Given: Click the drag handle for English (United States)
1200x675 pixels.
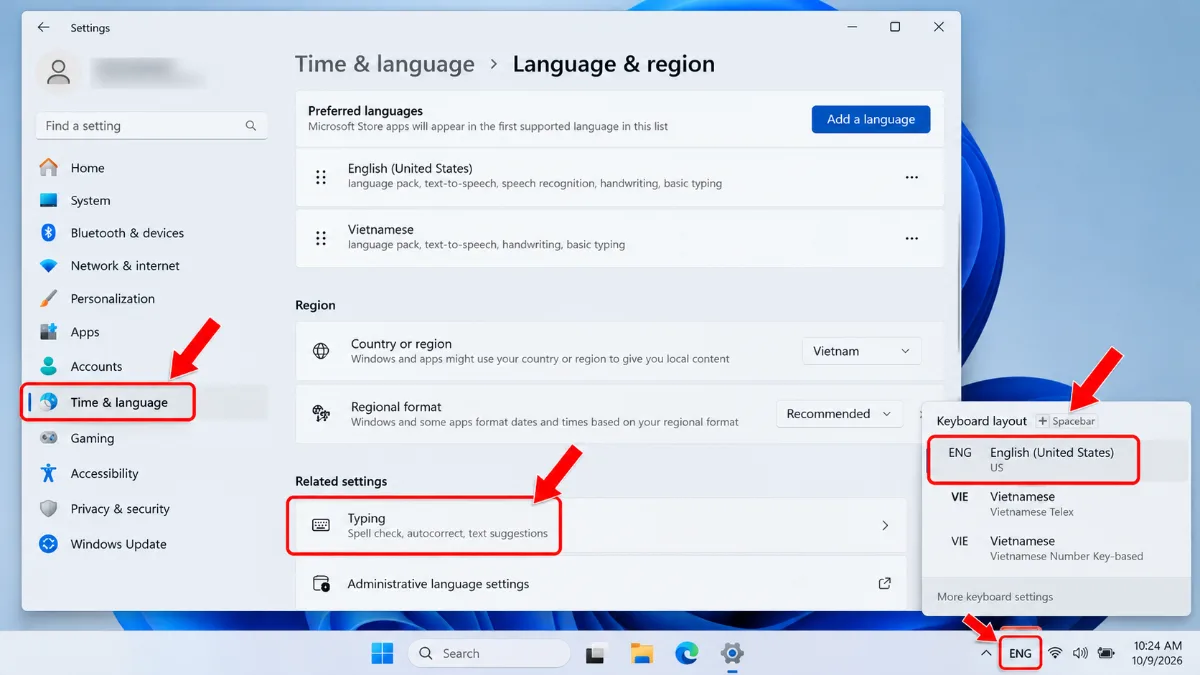Looking at the screenshot, I should pyautogui.click(x=321, y=177).
